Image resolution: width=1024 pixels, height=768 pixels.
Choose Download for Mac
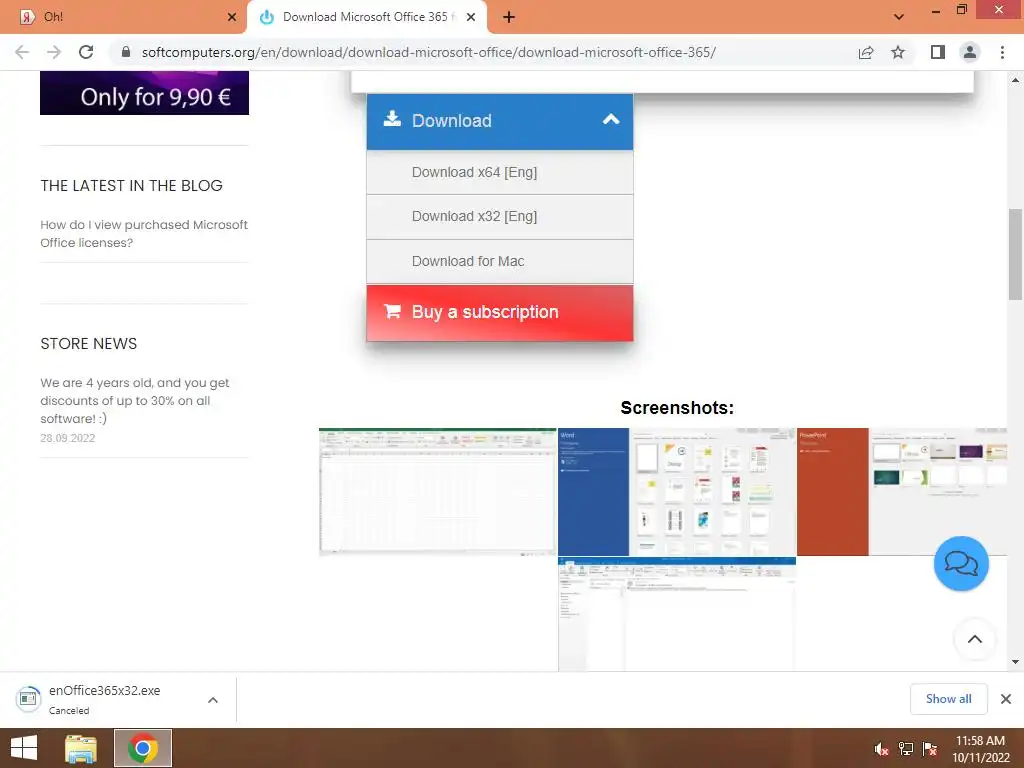click(500, 261)
